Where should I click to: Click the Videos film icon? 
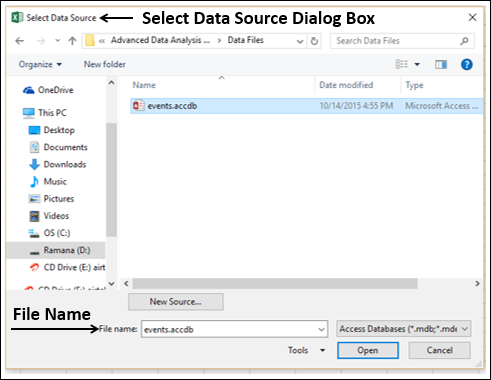[x=34, y=216]
